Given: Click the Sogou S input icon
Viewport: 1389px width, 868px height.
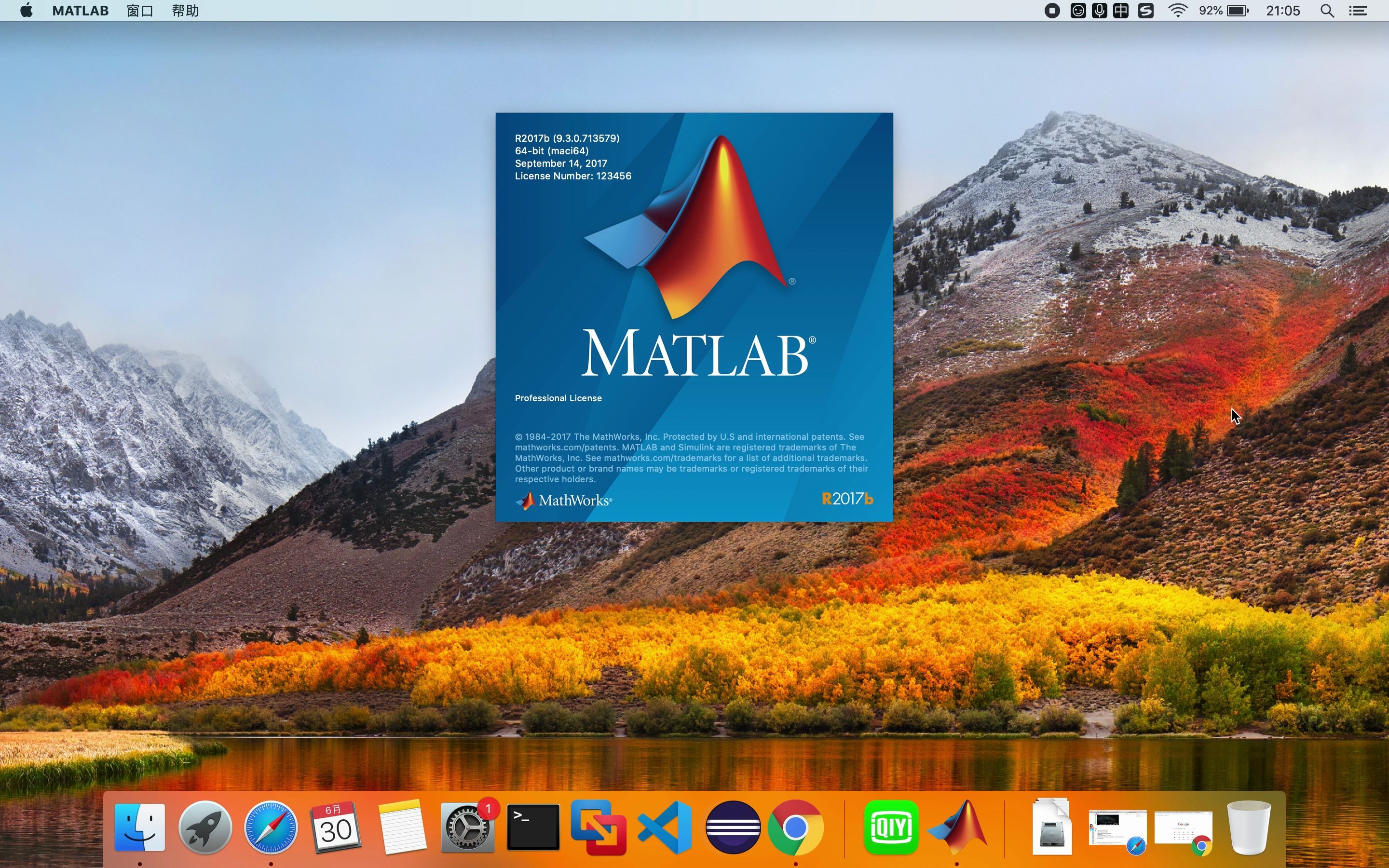Looking at the screenshot, I should [x=1145, y=10].
